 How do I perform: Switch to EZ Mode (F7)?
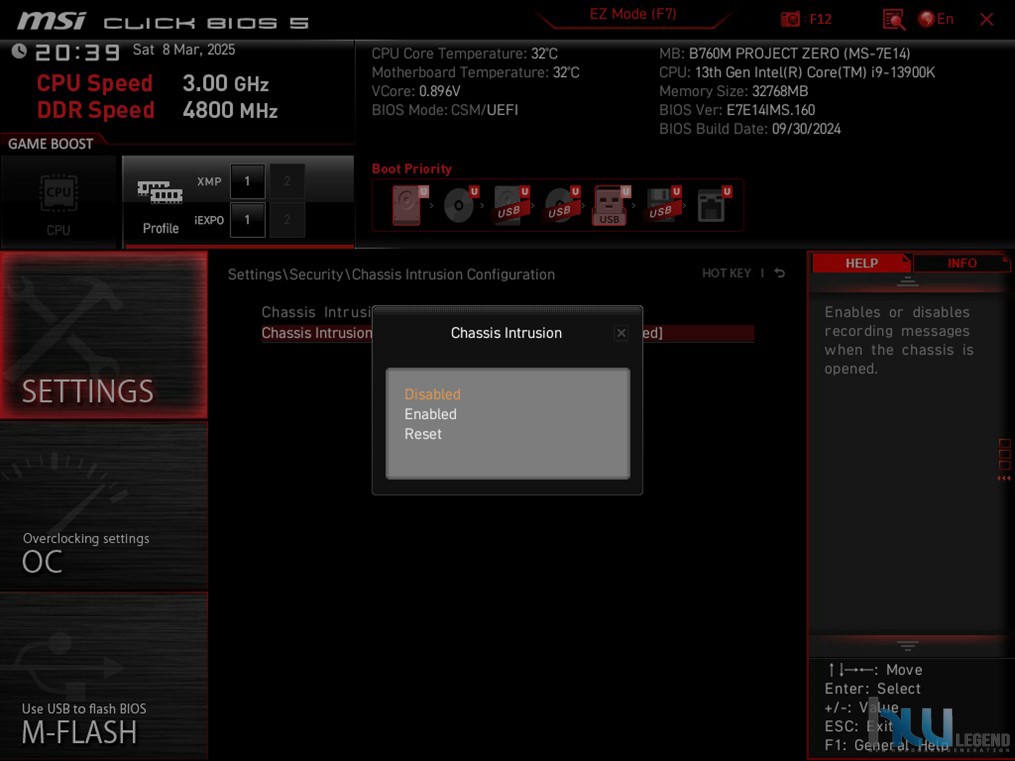[x=632, y=14]
